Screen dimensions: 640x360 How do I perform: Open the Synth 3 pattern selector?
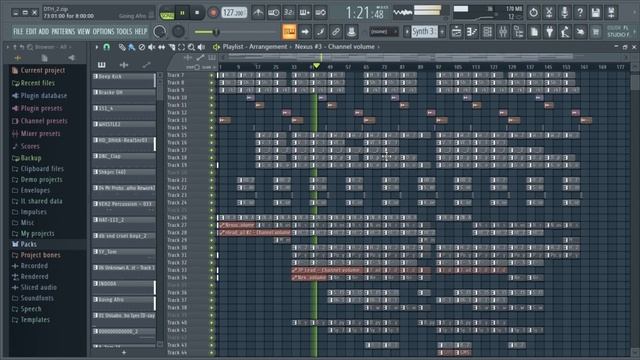click(x=424, y=31)
